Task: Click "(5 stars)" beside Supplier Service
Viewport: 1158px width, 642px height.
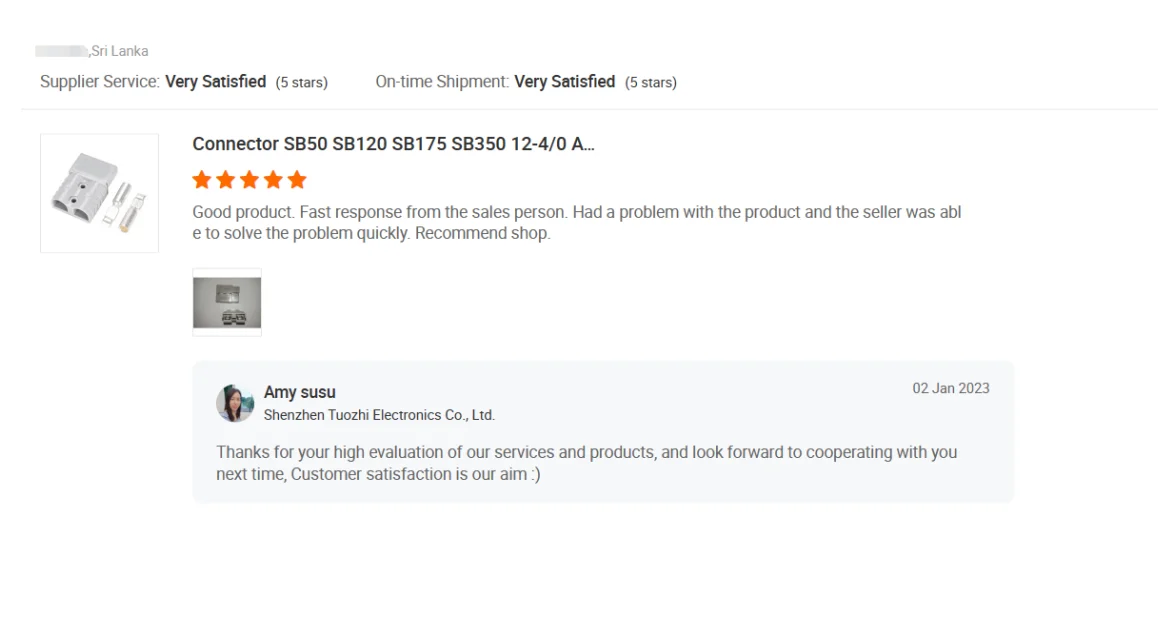Action: coord(302,82)
